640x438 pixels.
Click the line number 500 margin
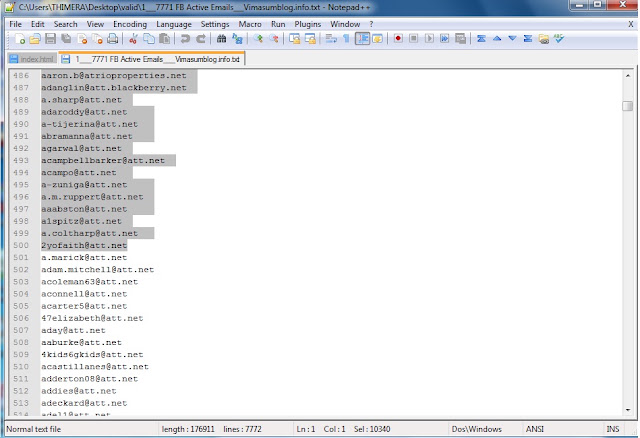(21, 245)
